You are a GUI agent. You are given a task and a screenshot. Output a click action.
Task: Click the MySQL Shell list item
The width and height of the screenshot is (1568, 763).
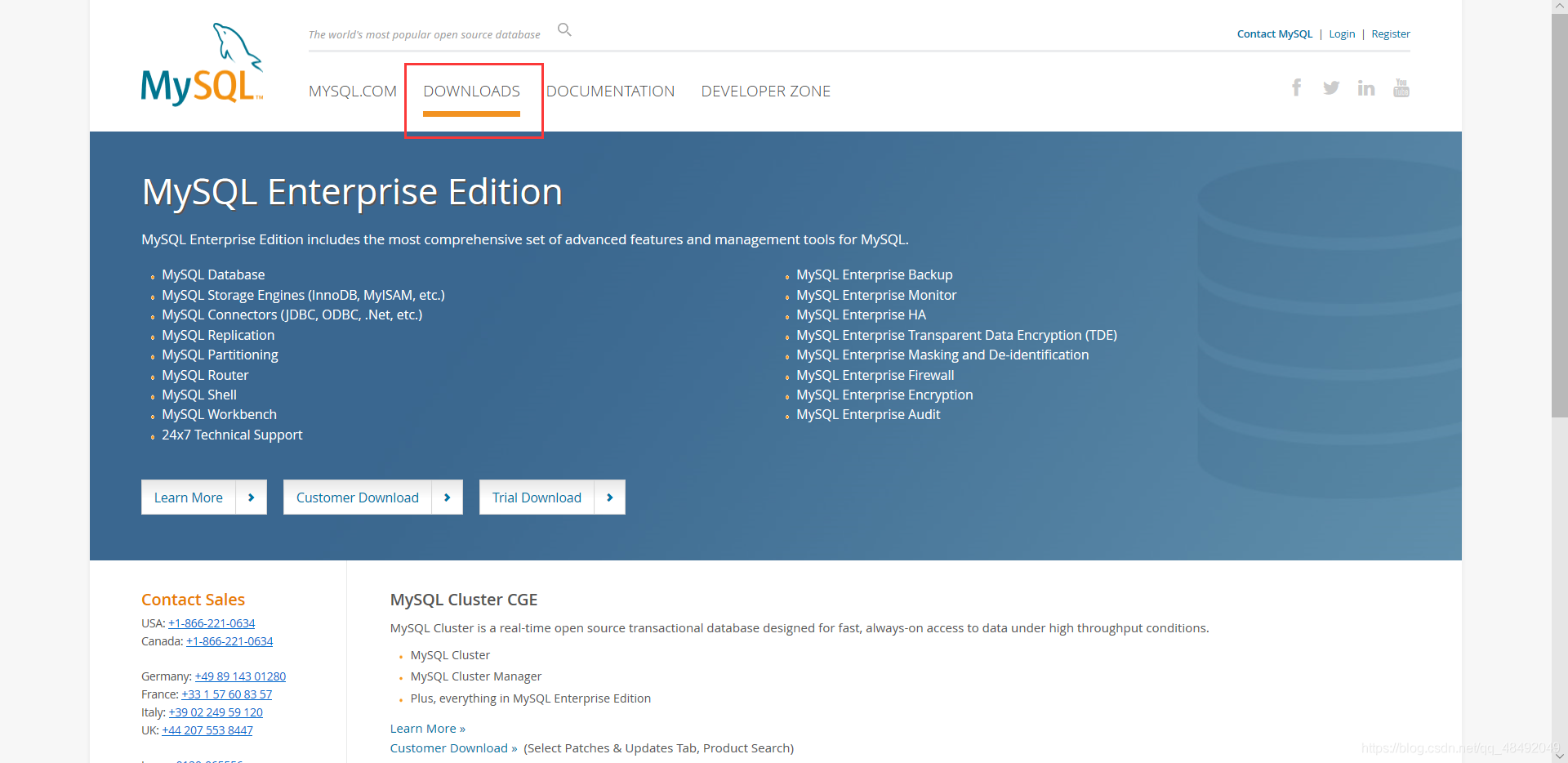point(199,395)
